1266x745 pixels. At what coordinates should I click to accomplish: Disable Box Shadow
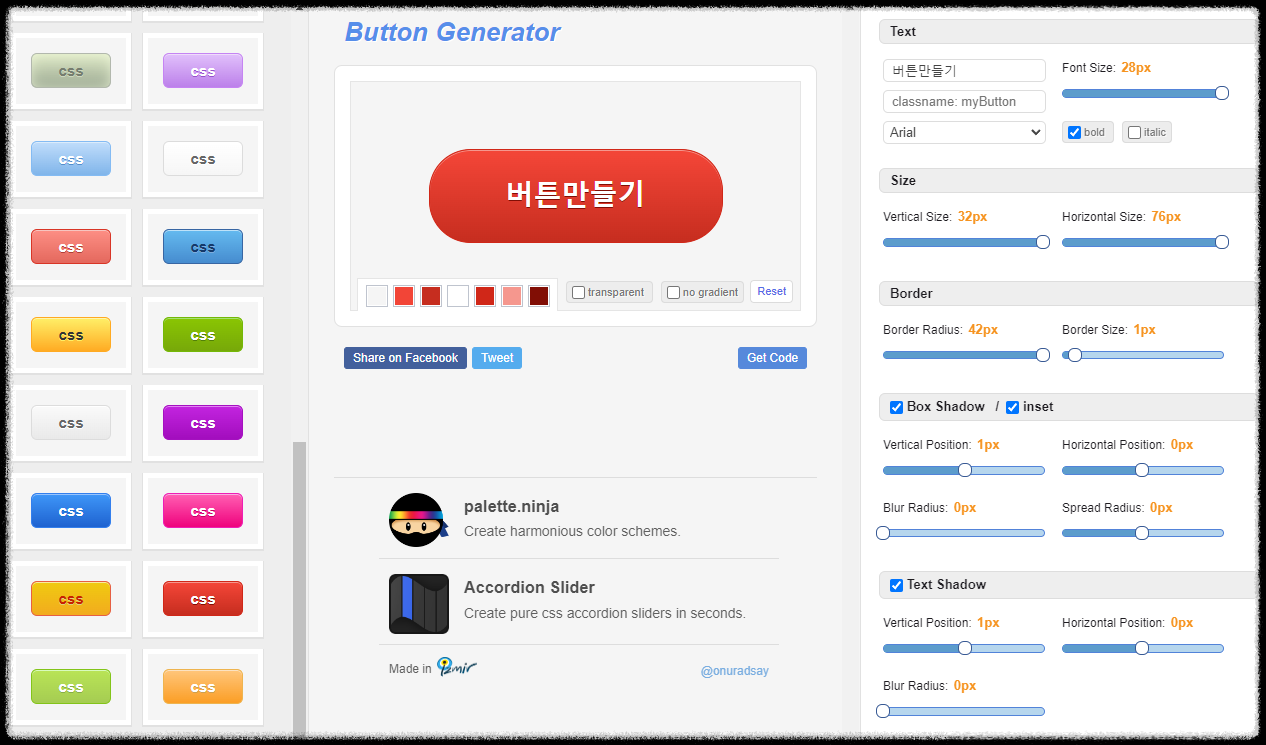click(896, 407)
